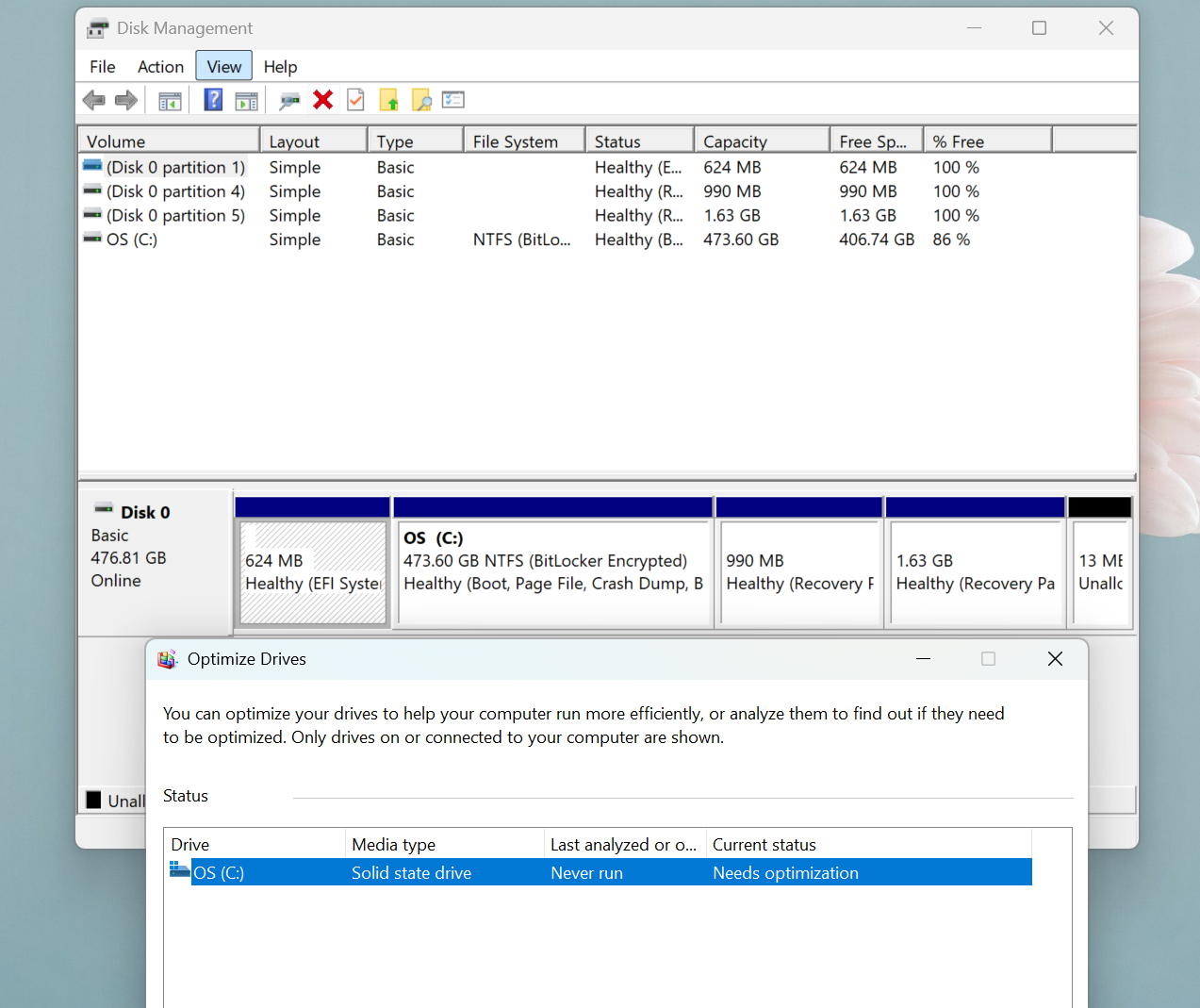Click Last analyzed or optimized column header
The width and height of the screenshot is (1200, 1008).
[x=625, y=844]
